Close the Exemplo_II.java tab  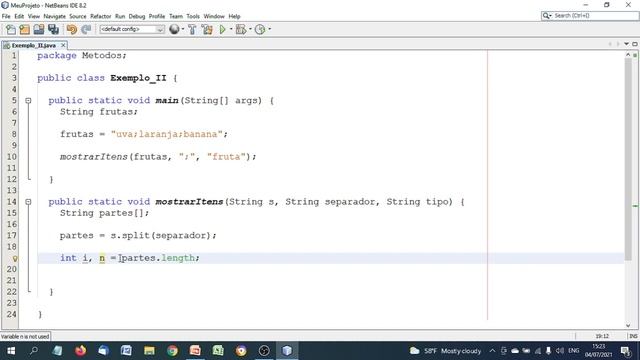pos(63,45)
